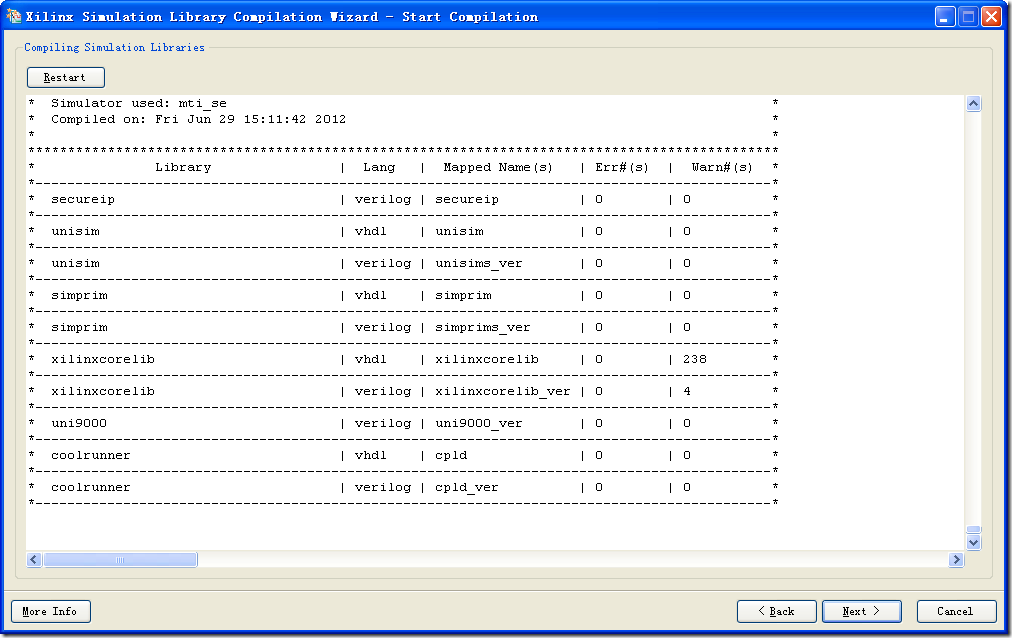The height and width of the screenshot is (638, 1012).
Task: Go to the previous step with Back
Action: point(776,611)
